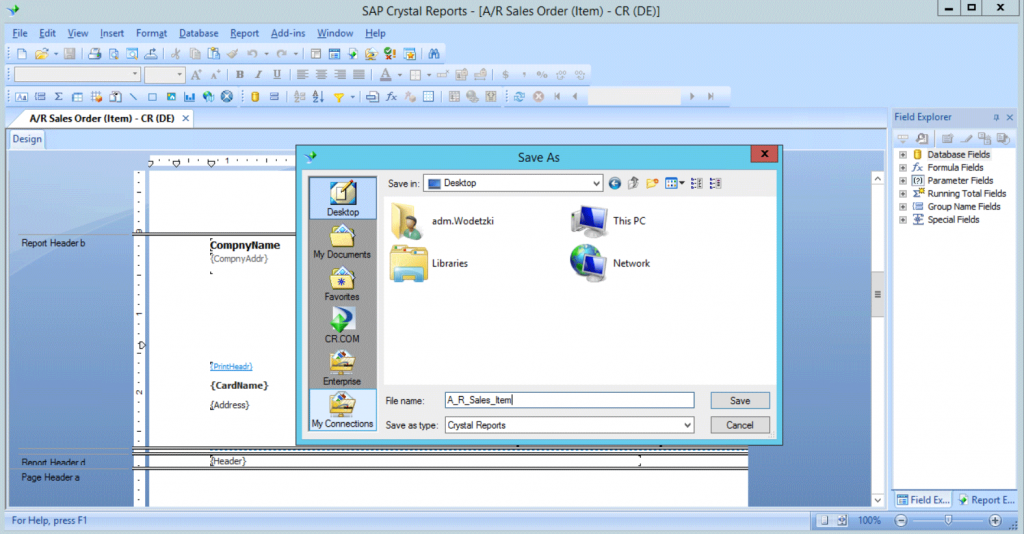Image resolution: width=1024 pixels, height=534 pixels.
Task: Click the New report icon in the toolbar
Action: pyautogui.click(x=22, y=54)
